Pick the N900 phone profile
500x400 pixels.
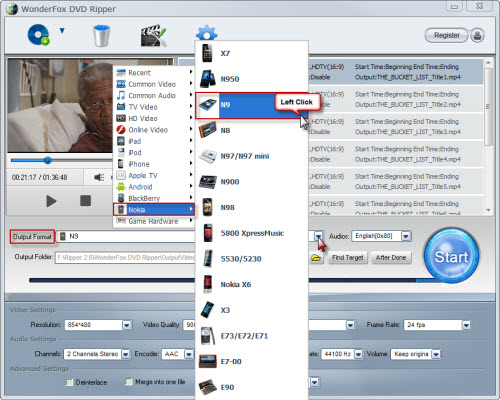click(x=251, y=182)
